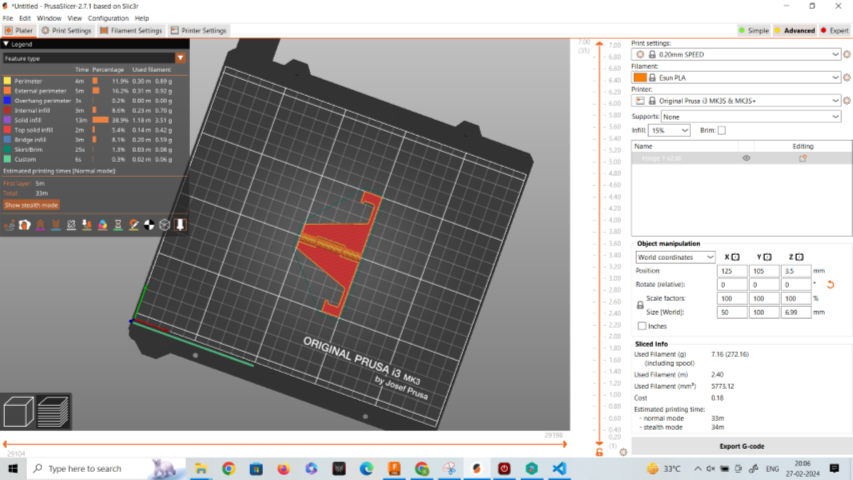Open Print settings preset dropdown
Screen dimensions: 853x480
coord(737,54)
